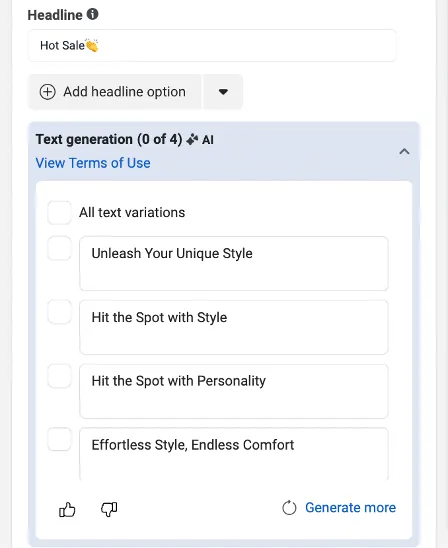Screen dimensions: 448x548
Task: Edit the Effortless Style, Endless Comfort text
Action: 234,454
